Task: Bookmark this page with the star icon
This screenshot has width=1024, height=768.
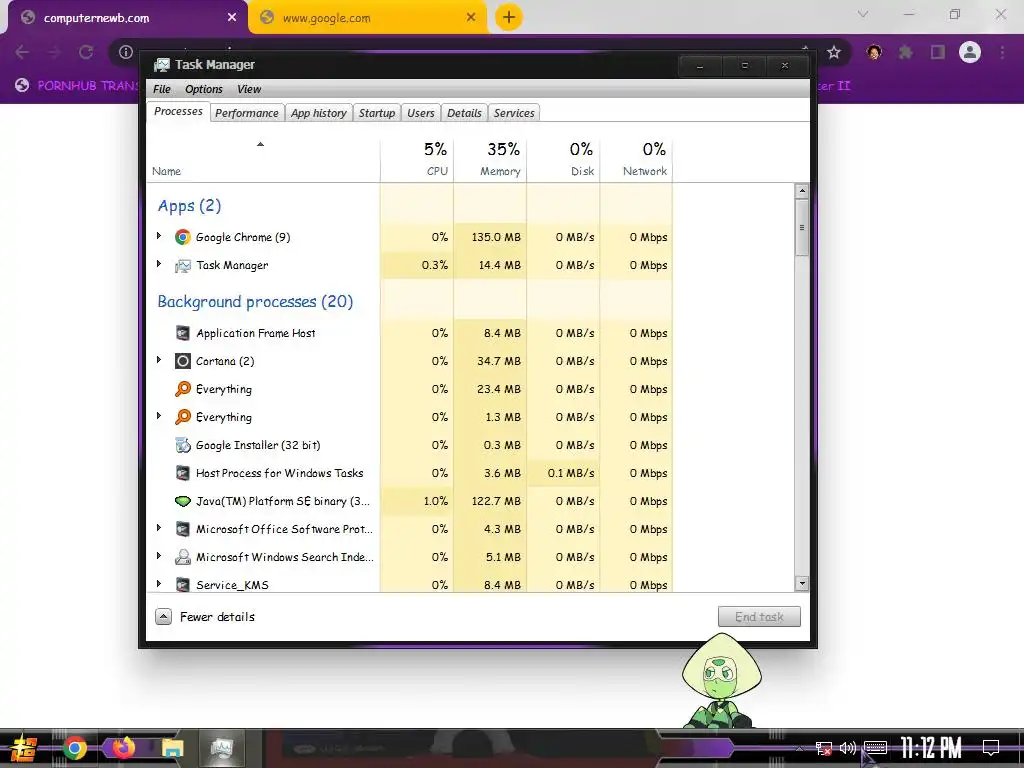Action: 833,52
